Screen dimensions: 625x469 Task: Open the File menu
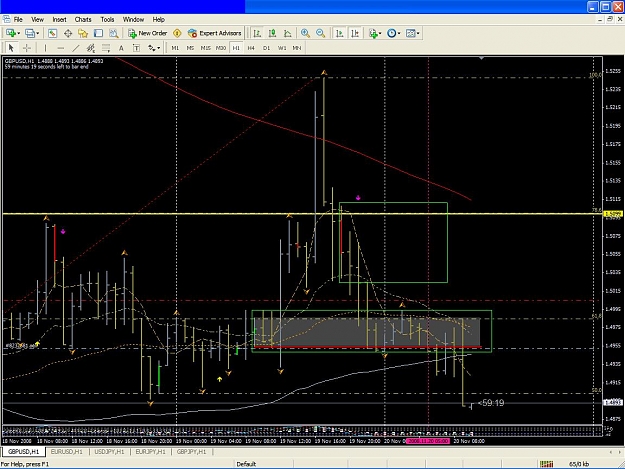click(18, 20)
